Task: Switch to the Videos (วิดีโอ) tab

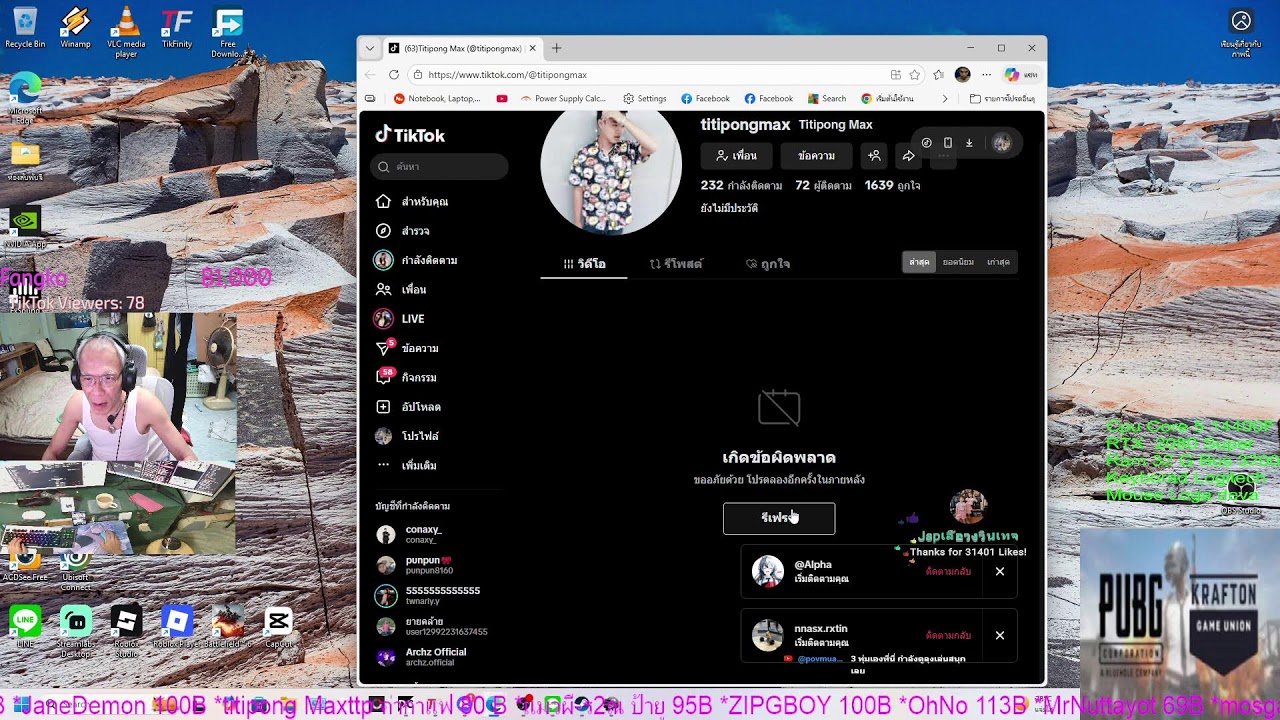Action: tap(584, 264)
